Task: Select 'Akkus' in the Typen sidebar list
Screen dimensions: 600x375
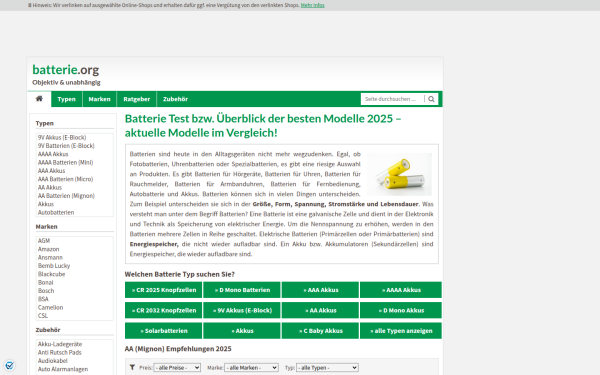Action: click(x=46, y=204)
